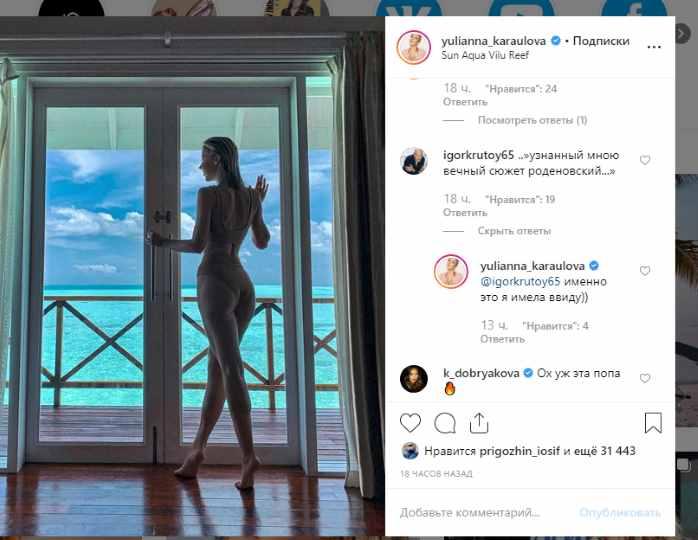Share post via the upload arrow icon

click(479, 423)
